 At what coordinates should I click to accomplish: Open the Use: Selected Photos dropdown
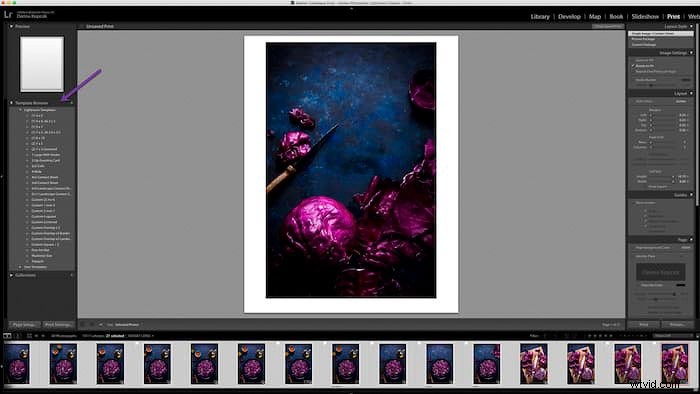[128, 324]
